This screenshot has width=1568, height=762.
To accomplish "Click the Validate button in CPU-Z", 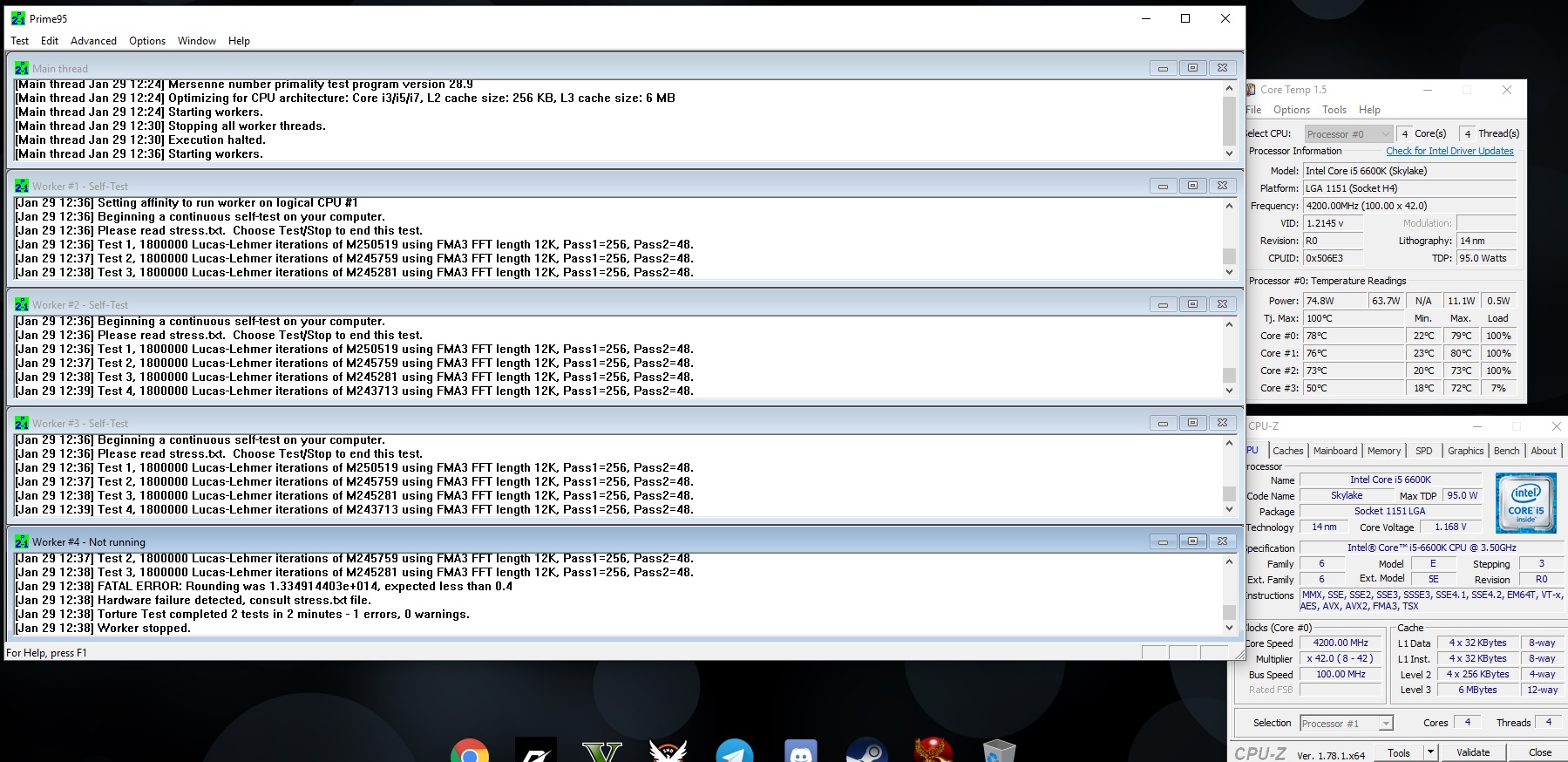I will click(x=1473, y=752).
